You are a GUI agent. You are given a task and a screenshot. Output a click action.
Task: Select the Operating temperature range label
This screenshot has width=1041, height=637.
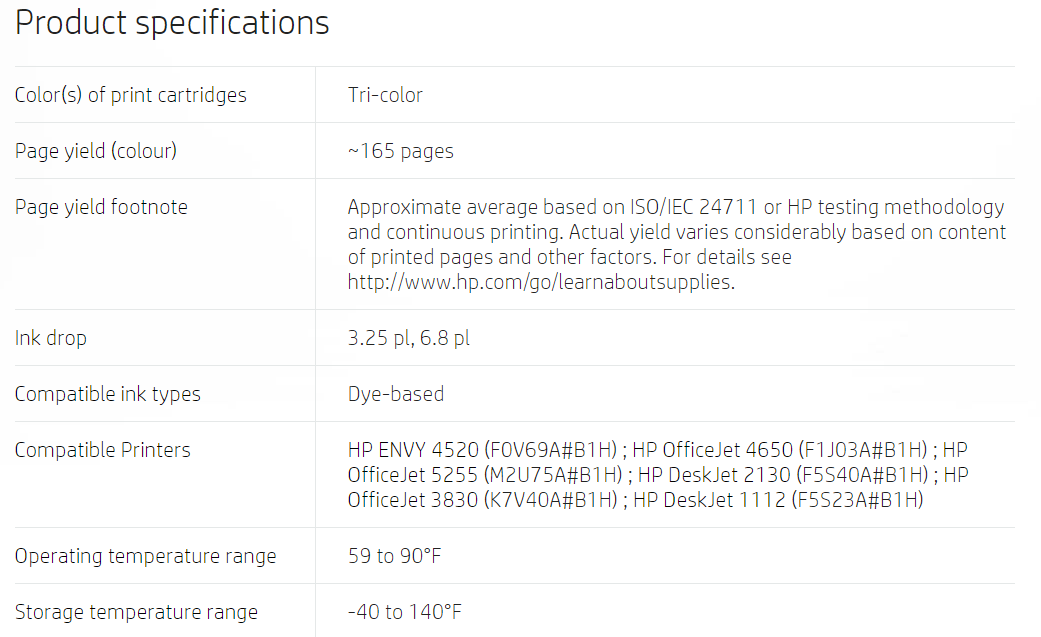pos(145,556)
